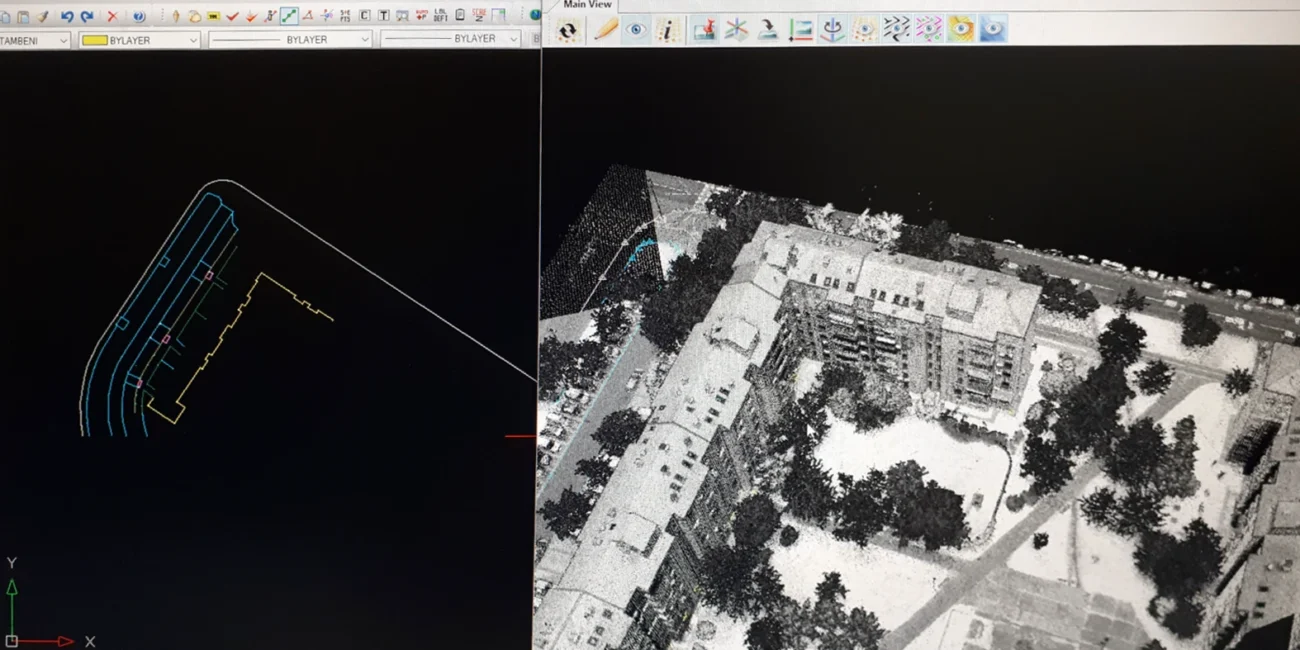
Task: Click the Redo arrow icon
Action: [87, 16]
